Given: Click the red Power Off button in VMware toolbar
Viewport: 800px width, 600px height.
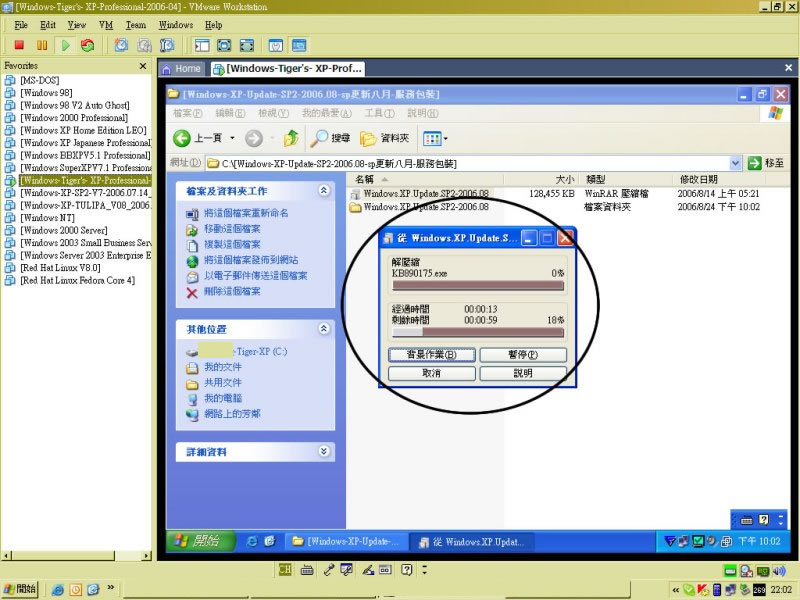Looking at the screenshot, I should coord(19,45).
